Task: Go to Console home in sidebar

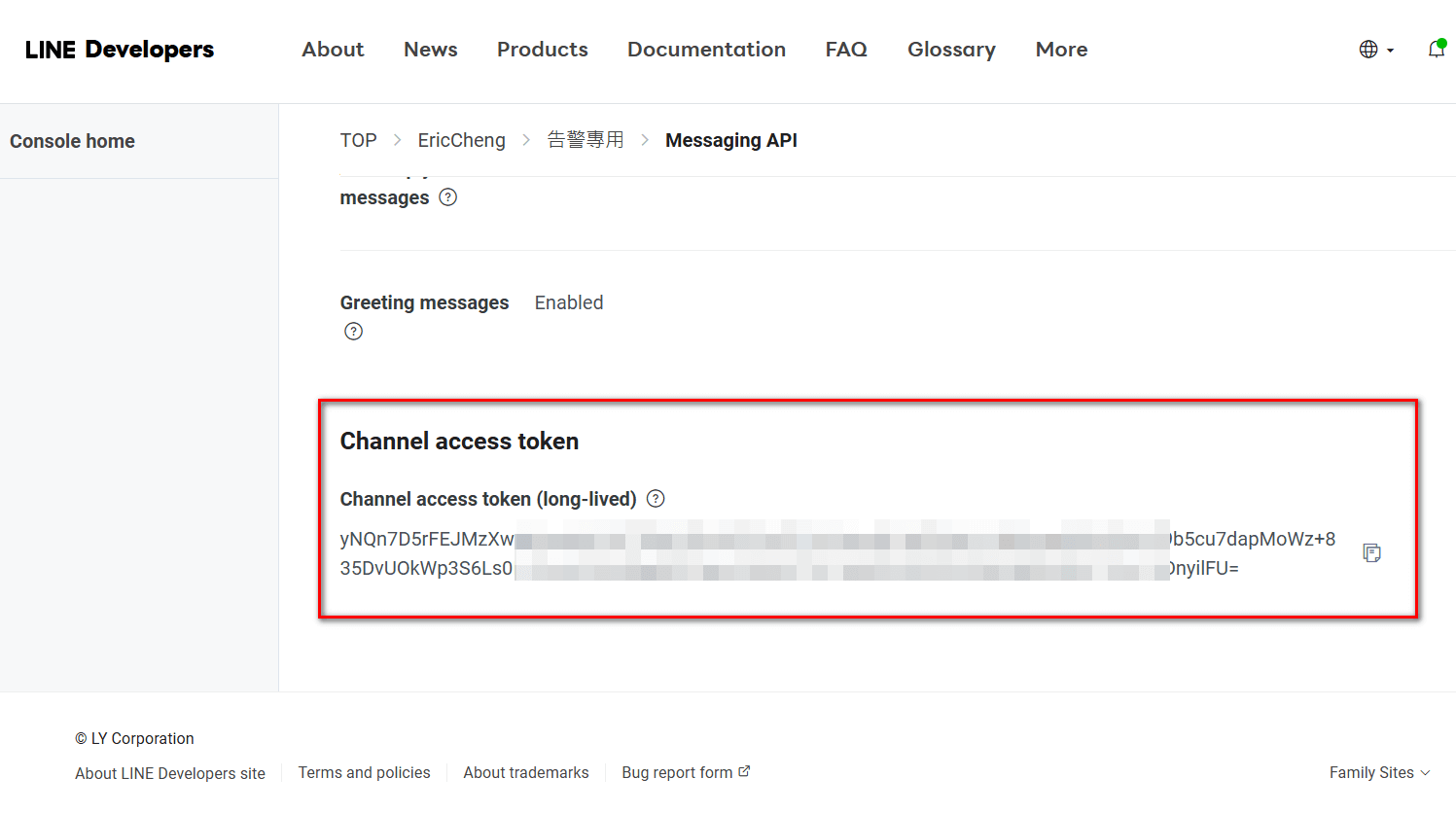Action: tap(72, 141)
